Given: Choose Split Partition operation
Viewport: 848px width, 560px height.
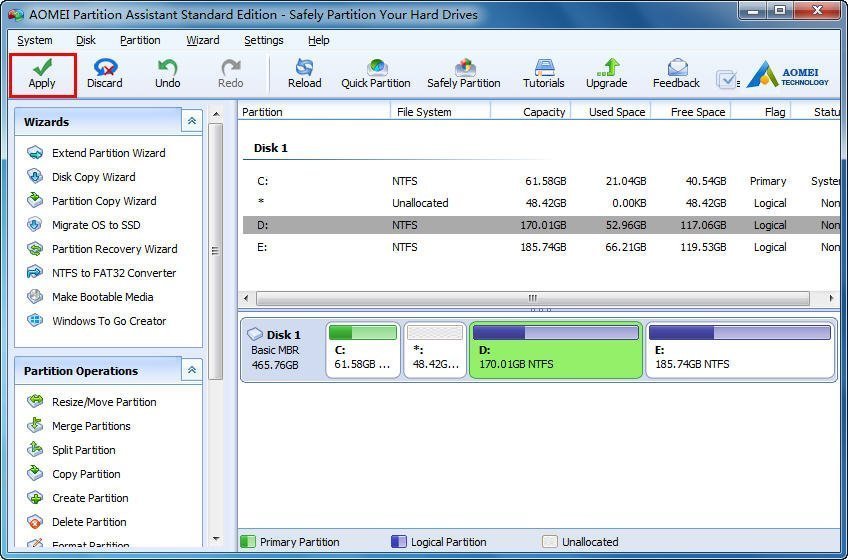Looking at the screenshot, I should pos(71,450).
